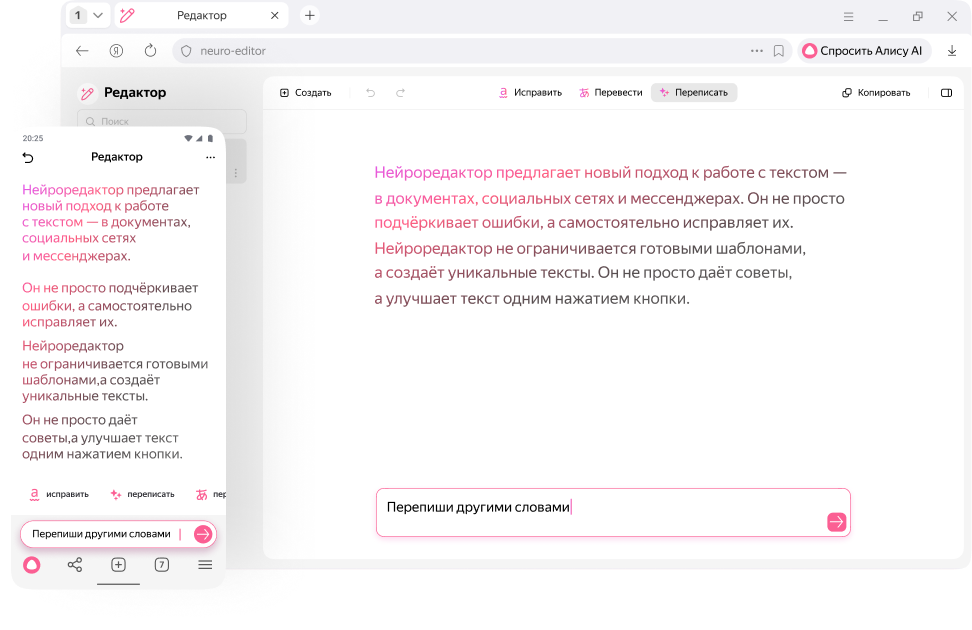Click the bookmark icon in the address bar
The height and width of the screenshot is (630, 972).
click(x=779, y=50)
